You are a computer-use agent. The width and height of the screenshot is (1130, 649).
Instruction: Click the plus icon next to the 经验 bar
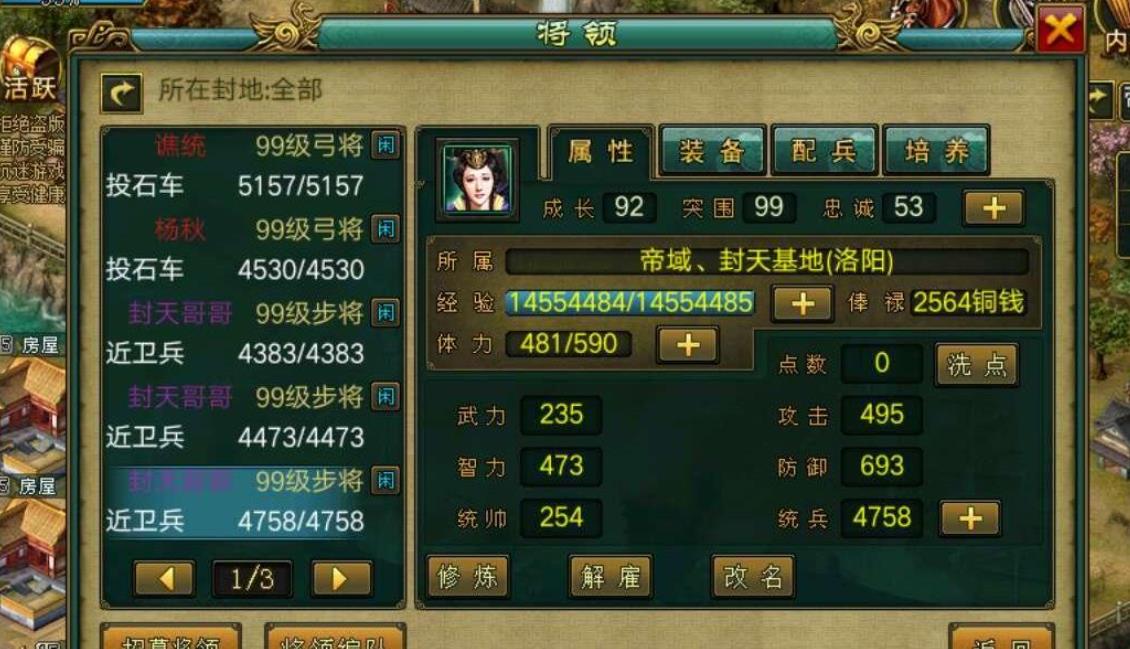pos(802,303)
